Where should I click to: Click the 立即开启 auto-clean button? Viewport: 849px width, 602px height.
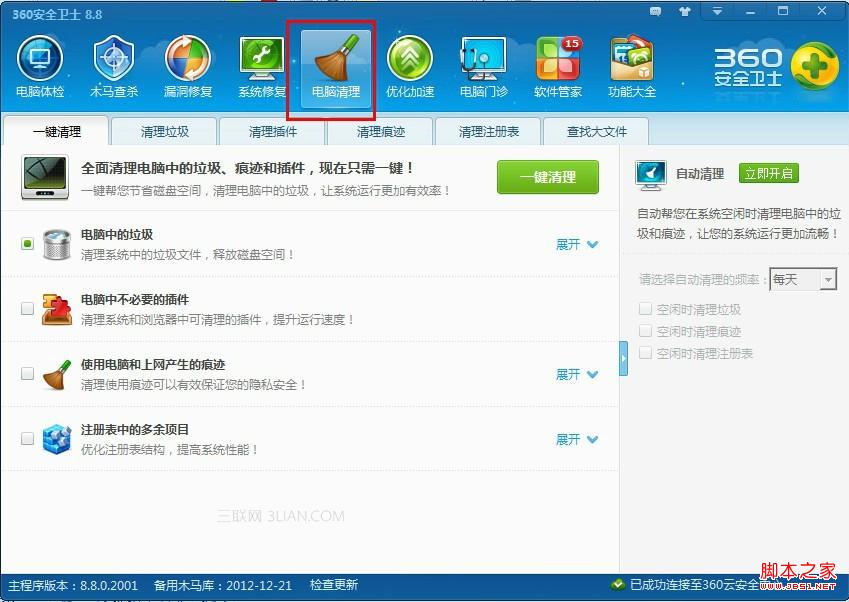point(768,173)
